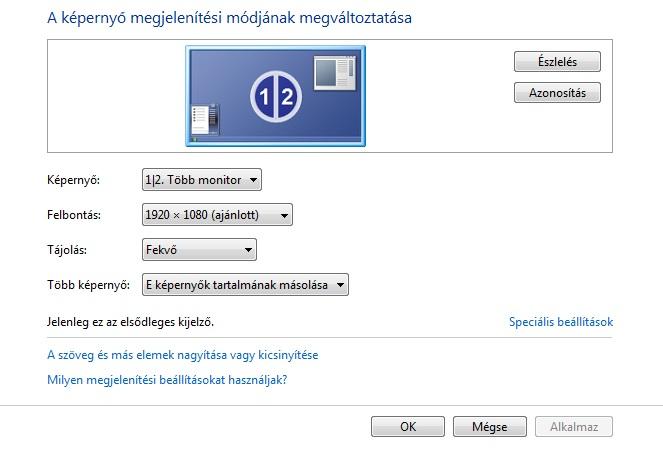Click the Észlelés detect button

(557, 62)
